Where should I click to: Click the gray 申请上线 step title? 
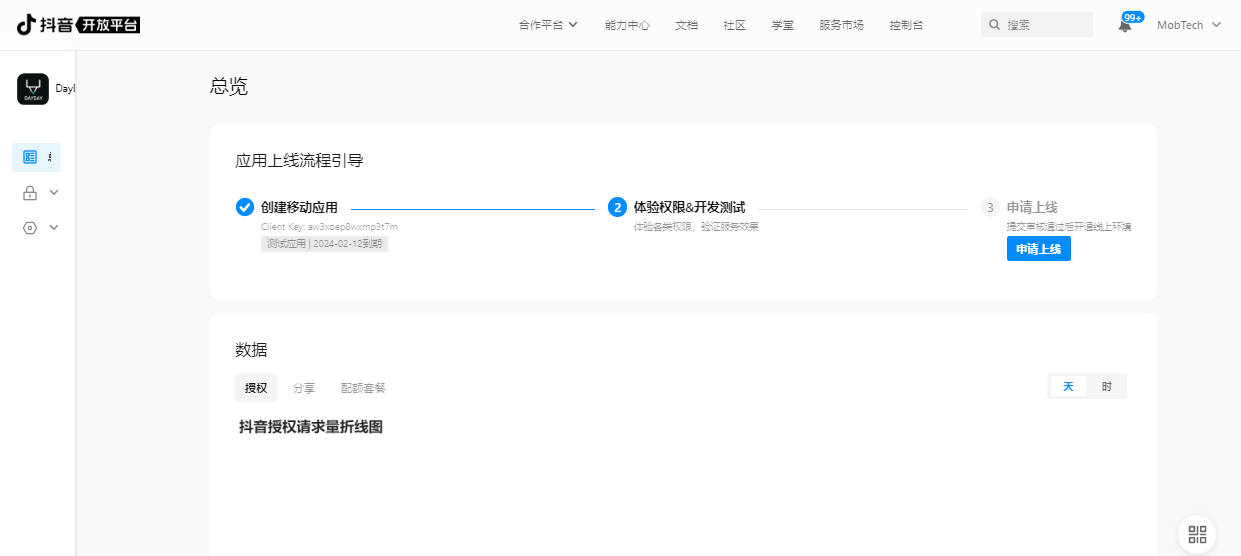[1032, 207]
